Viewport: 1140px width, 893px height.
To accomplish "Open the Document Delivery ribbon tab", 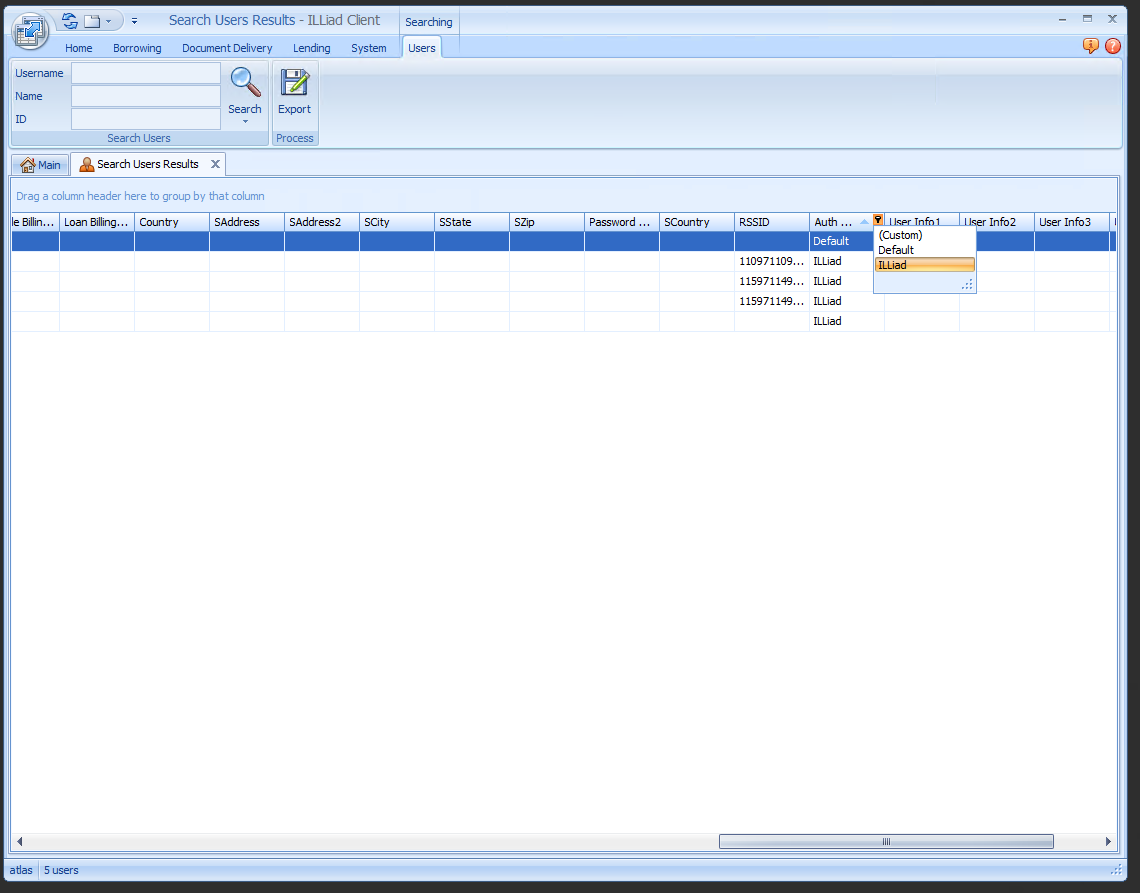I will point(227,48).
